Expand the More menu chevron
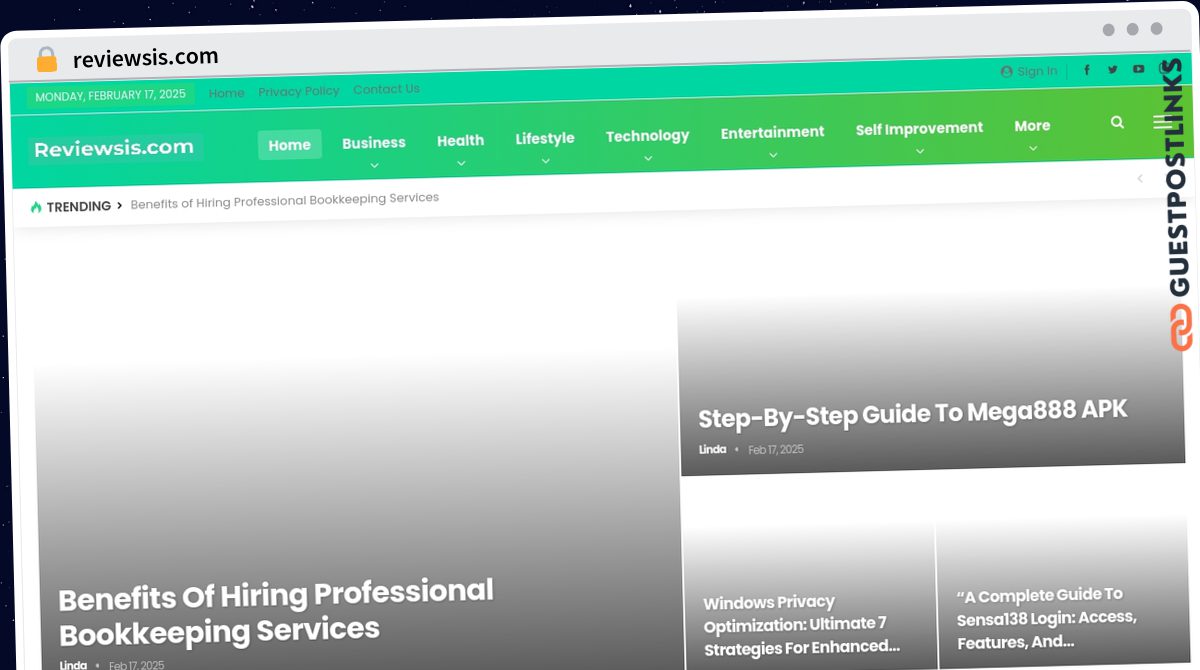 click(1033, 148)
